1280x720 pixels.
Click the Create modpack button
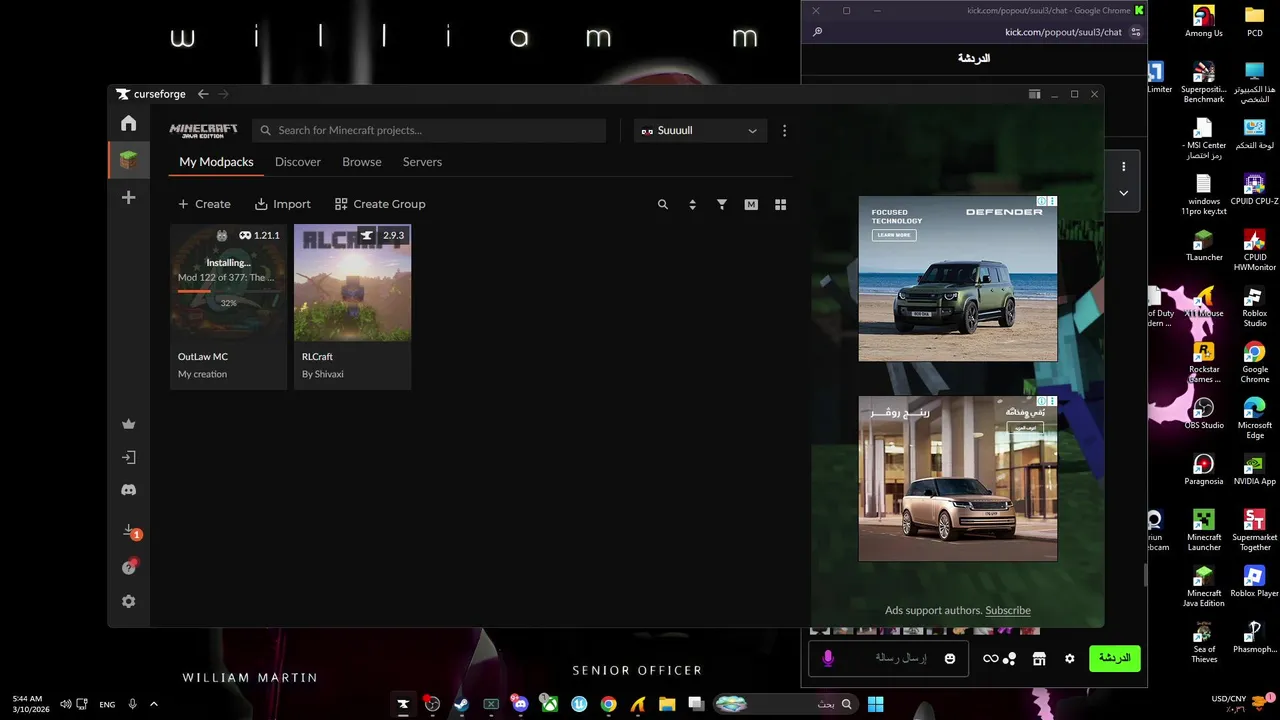coord(204,204)
